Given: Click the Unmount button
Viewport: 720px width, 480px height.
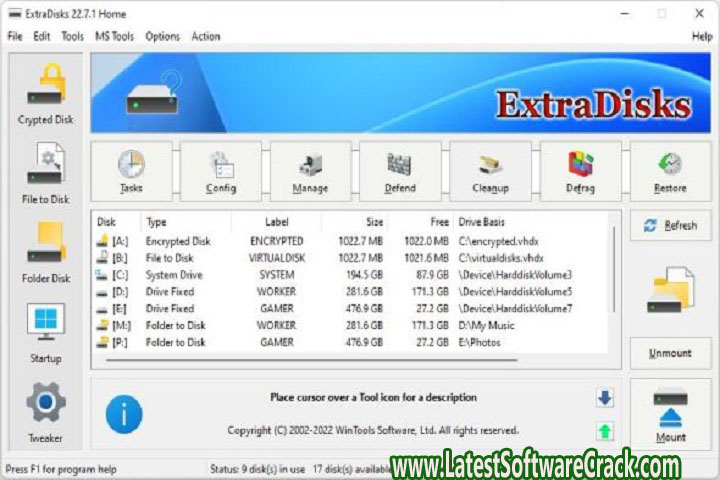Looking at the screenshot, I should point(670,353).
